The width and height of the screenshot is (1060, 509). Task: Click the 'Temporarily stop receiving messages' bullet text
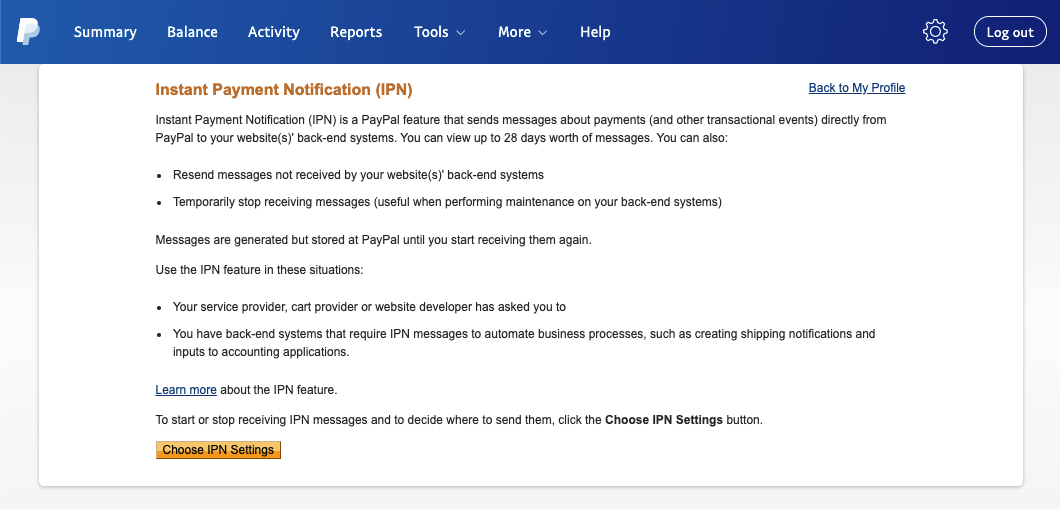click(448, 202)
